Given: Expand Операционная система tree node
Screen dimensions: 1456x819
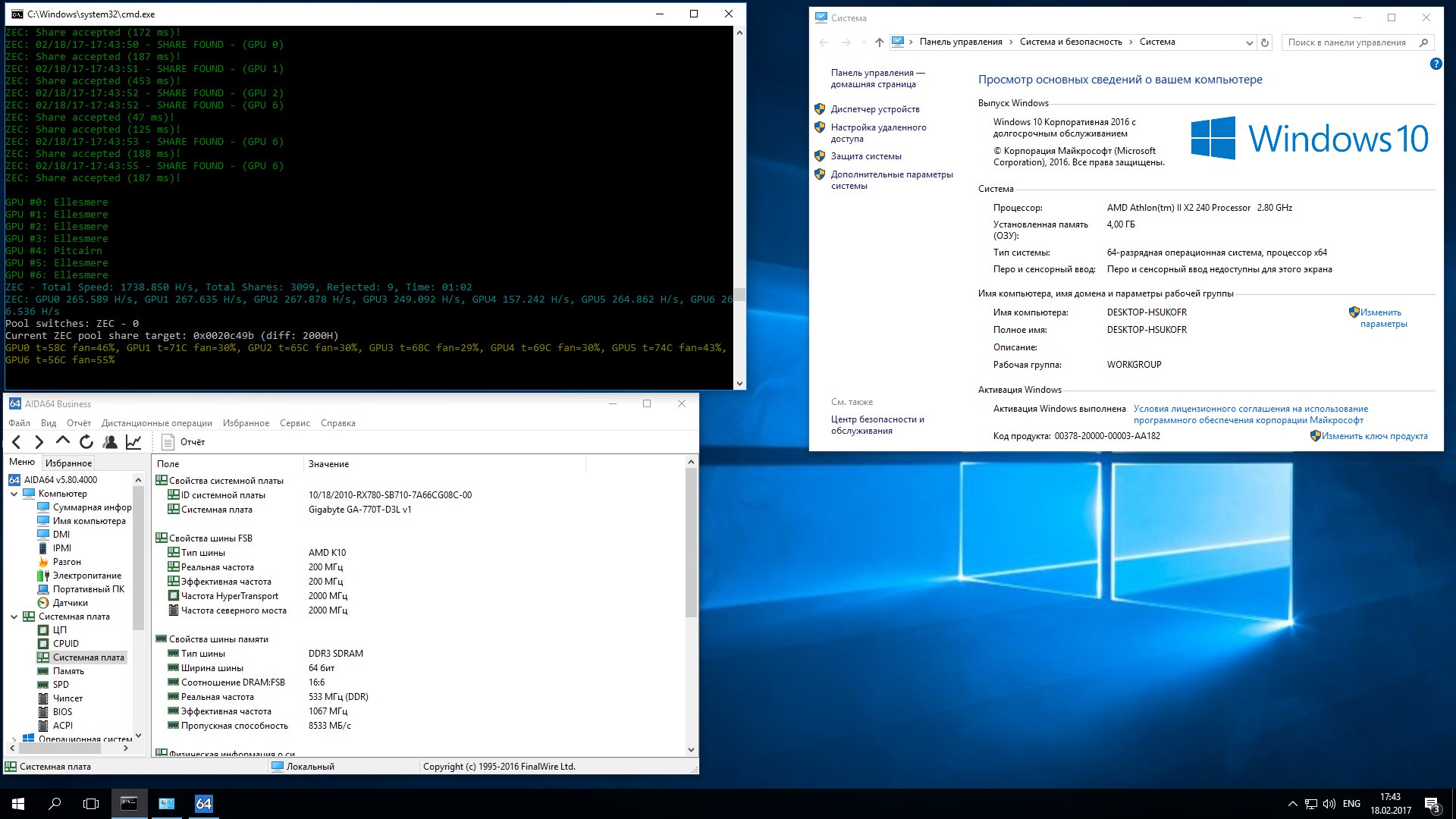Looking at the screenshot, I should (14, 739).
